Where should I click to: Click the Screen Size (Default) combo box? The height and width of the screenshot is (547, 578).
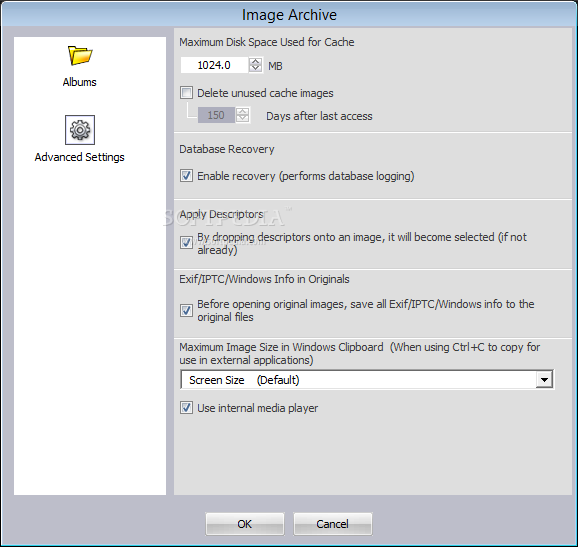coord(367,380)
